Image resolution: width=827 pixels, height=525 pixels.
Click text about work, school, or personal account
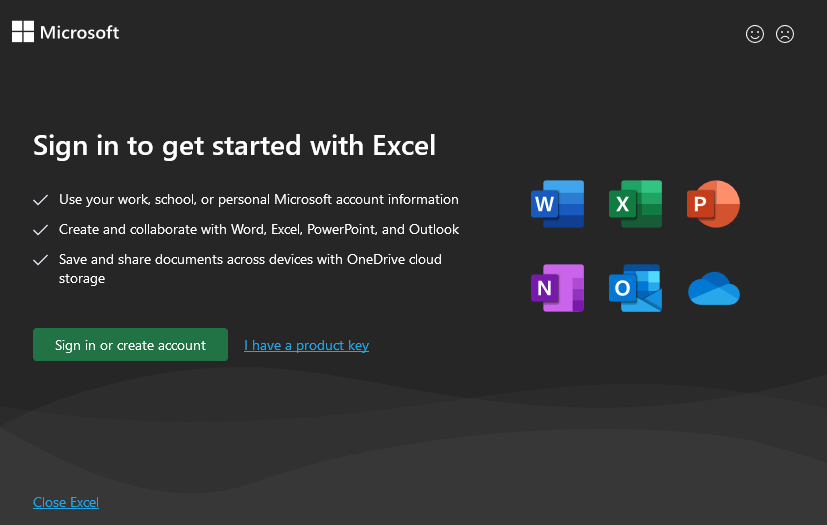pyautogui.click(x=258, y=199)
